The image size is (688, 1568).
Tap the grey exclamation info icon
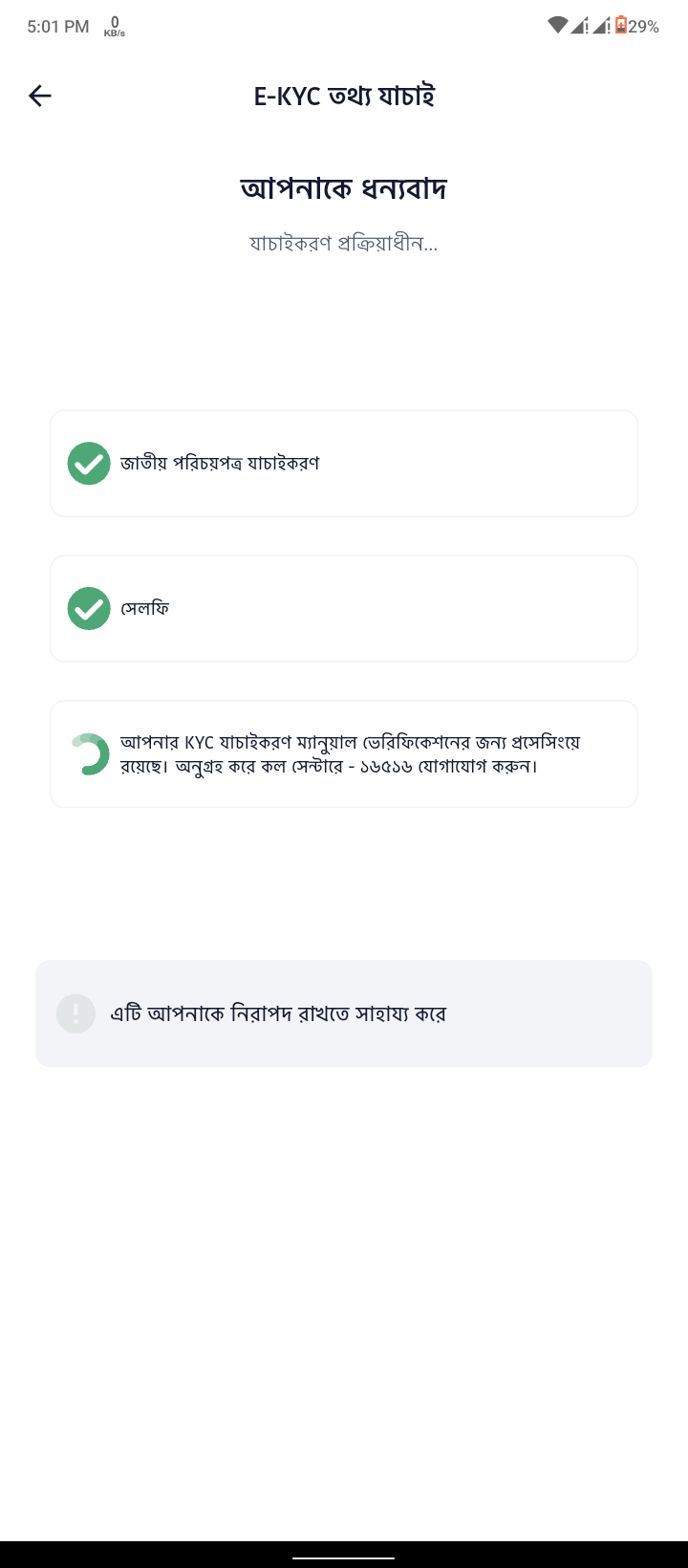(75, 1013)
